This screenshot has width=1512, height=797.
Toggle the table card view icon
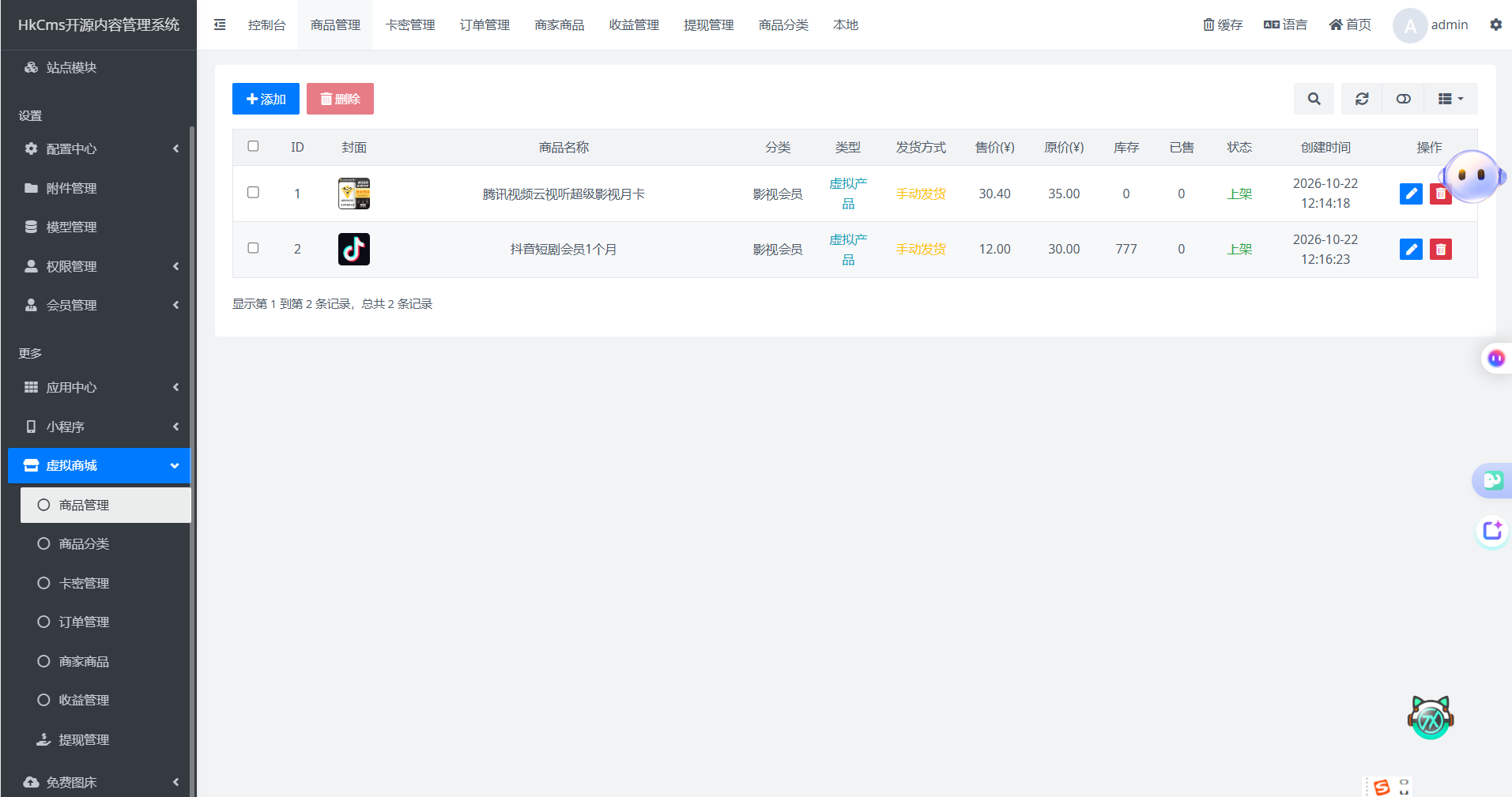click(1404, 99)
